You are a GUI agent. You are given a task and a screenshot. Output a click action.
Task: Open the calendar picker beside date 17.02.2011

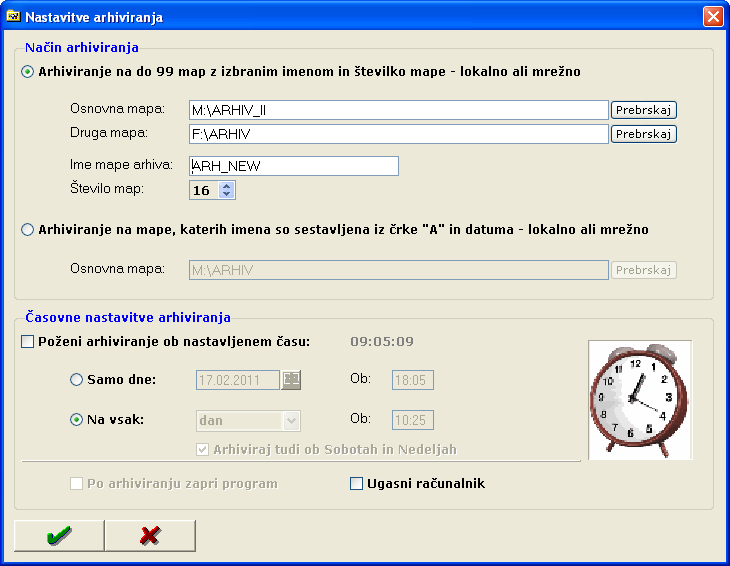pos(291,379)
